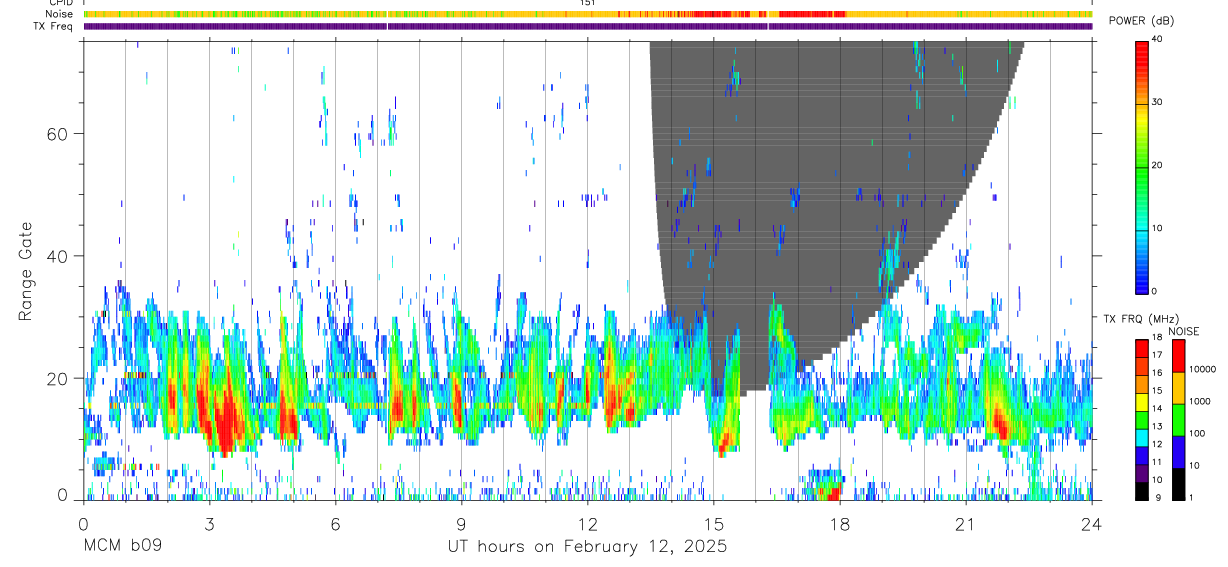
Task: Click the 'NOISE' legend title
Action: click(x=1183, y=331)
